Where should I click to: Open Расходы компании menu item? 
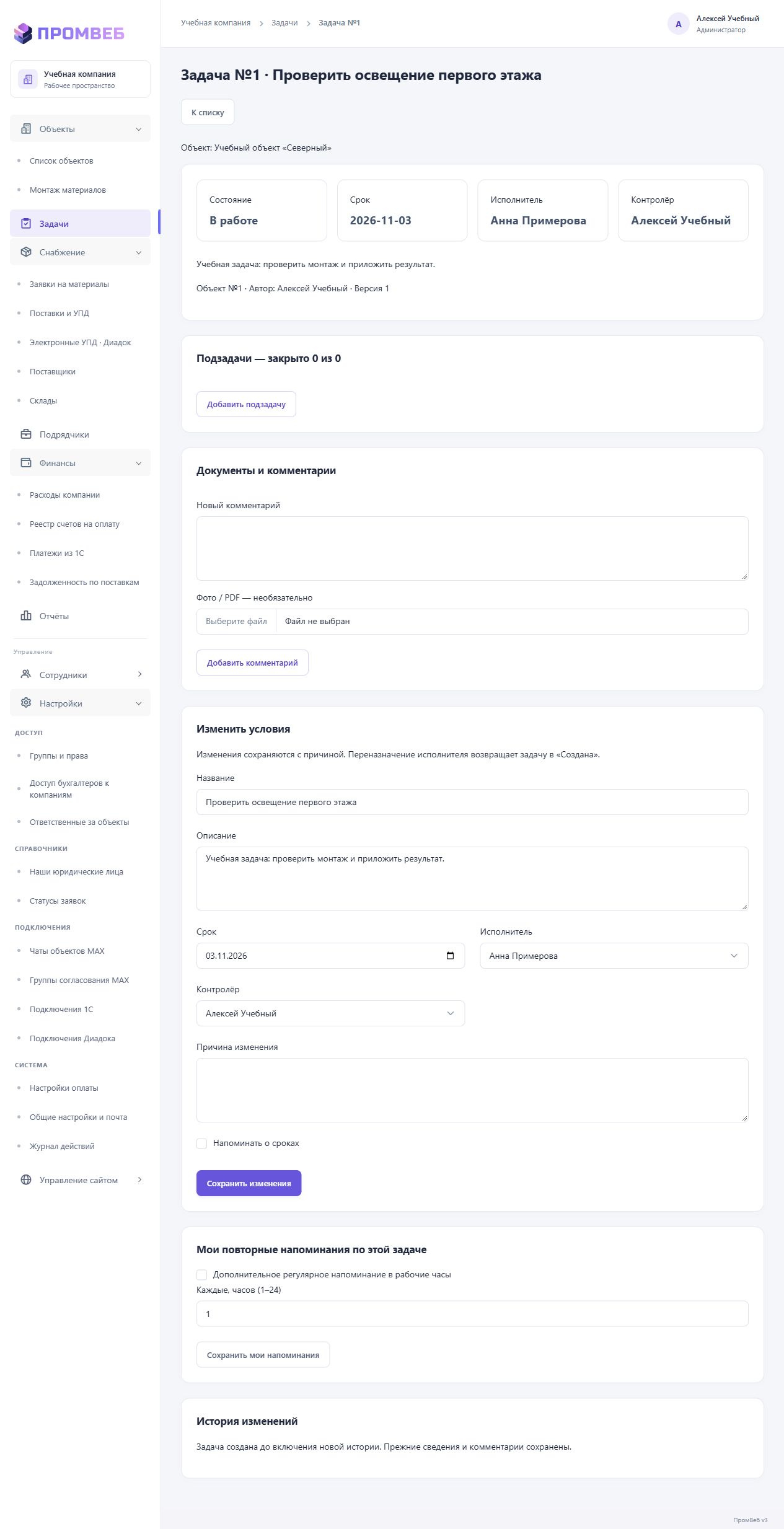tap(65, 495)
